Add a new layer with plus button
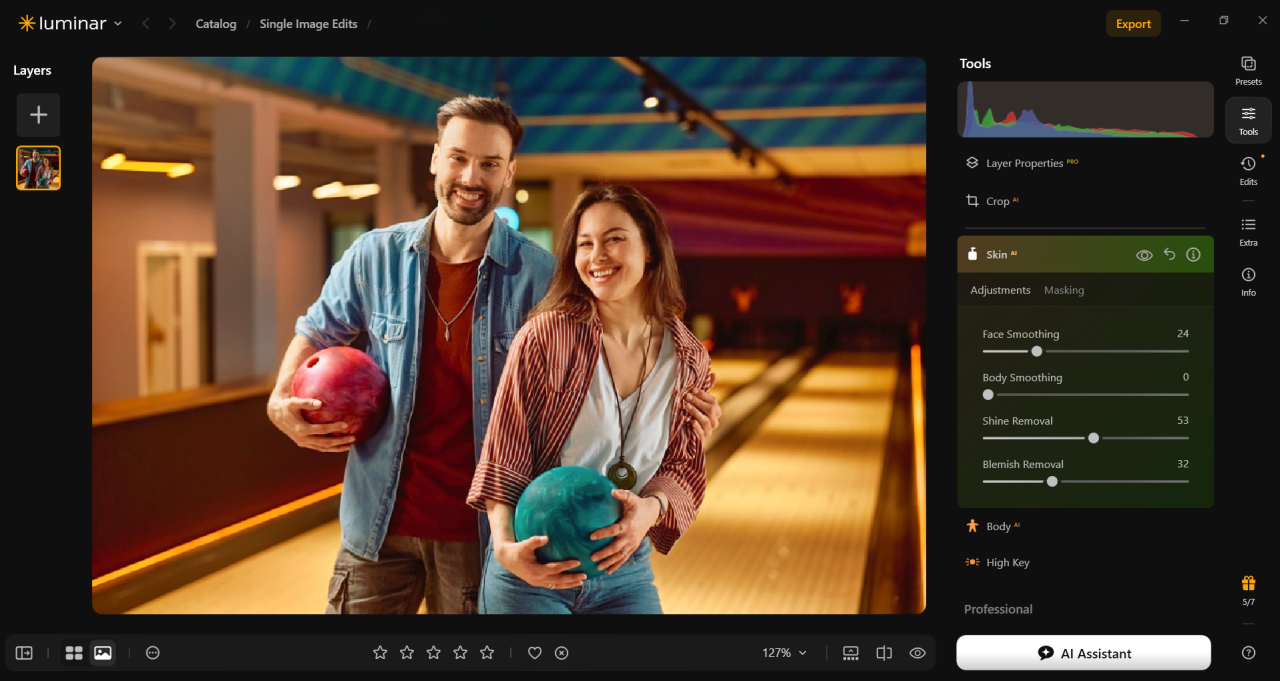The width and height of the screenshot is (1280, 681). click(x=38, y=115)
